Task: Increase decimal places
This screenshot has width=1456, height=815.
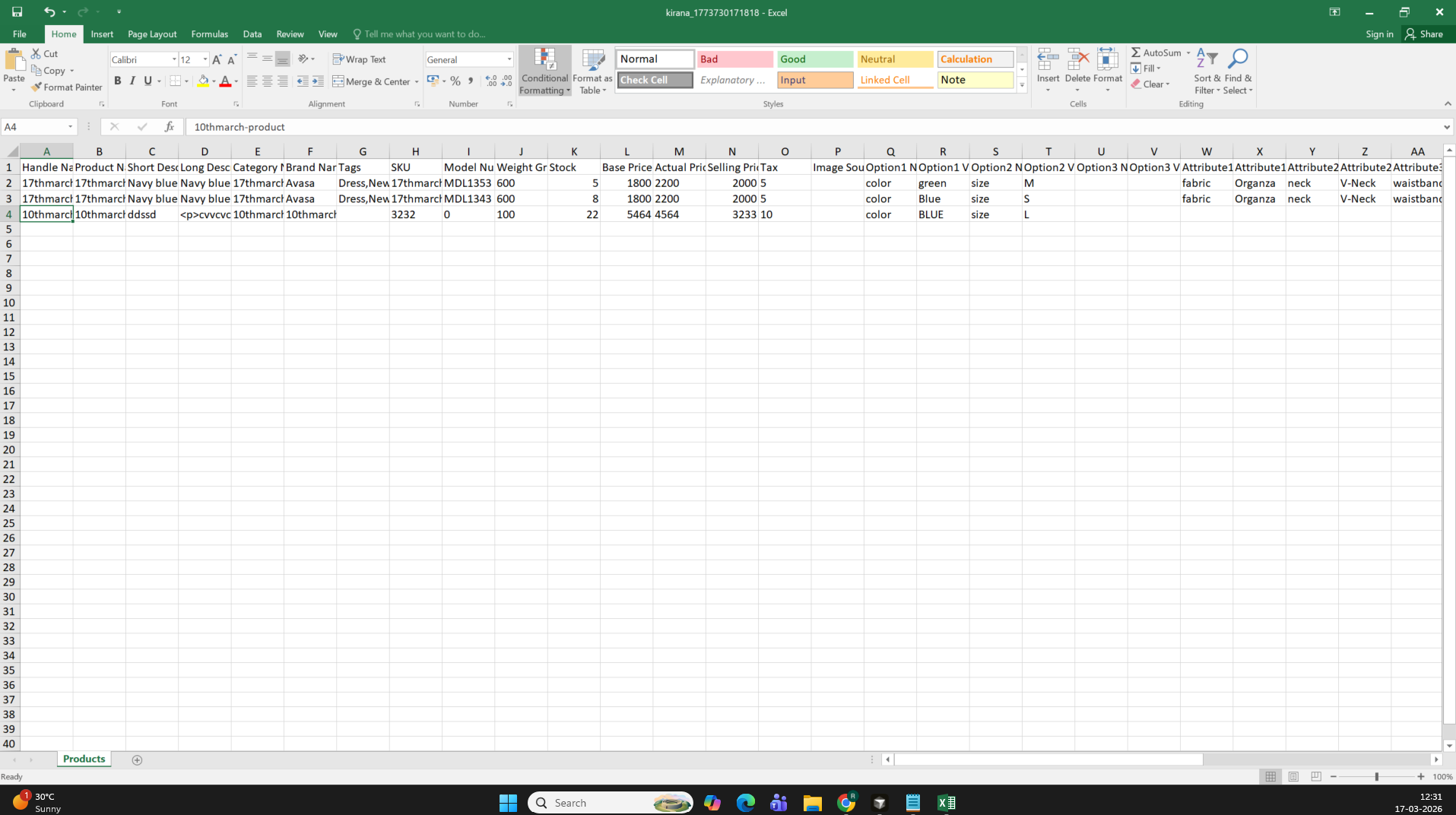Action: (491, 81)
